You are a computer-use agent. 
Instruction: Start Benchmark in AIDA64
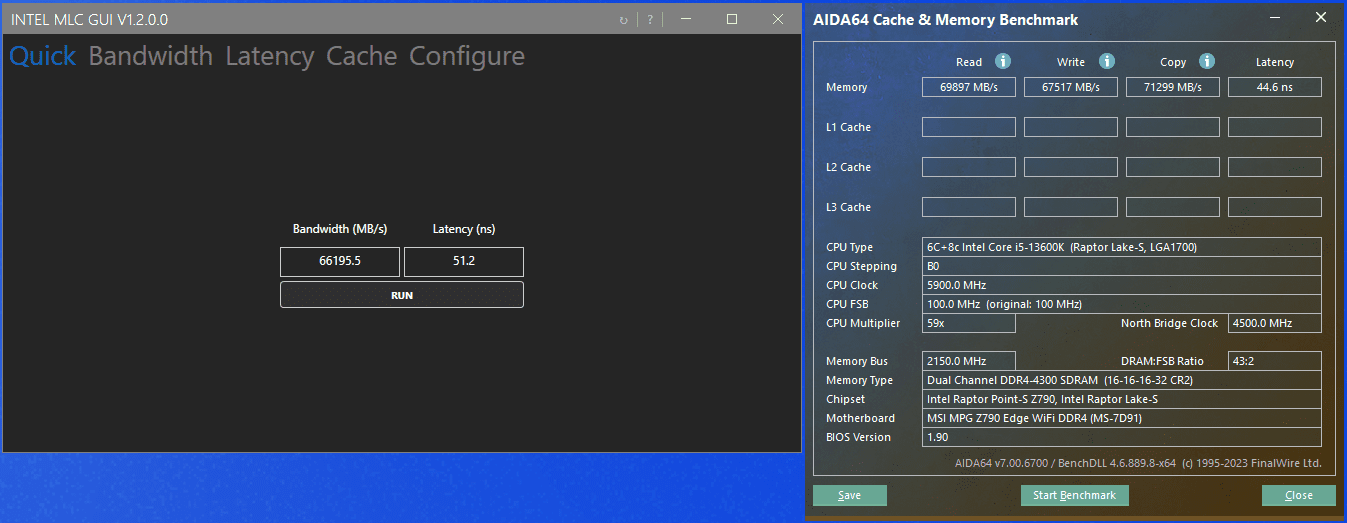(x=1075, y=495)
